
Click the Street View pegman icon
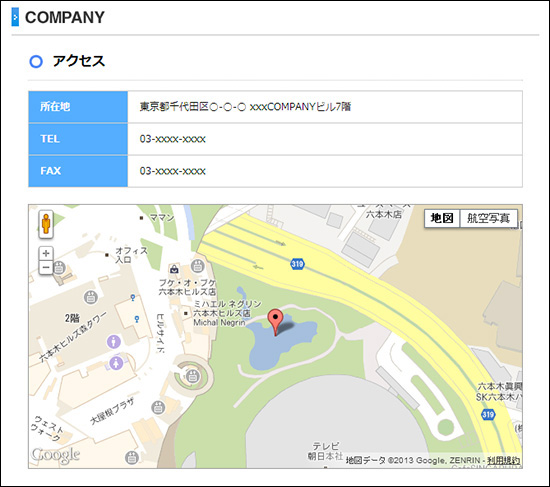[x=46, y=224]
